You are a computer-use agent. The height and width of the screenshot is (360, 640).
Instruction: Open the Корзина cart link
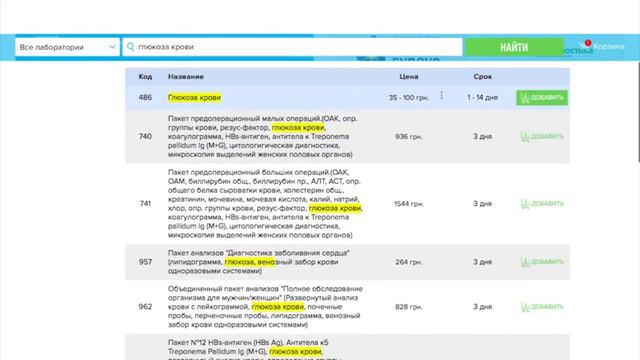tap(608, 47)
